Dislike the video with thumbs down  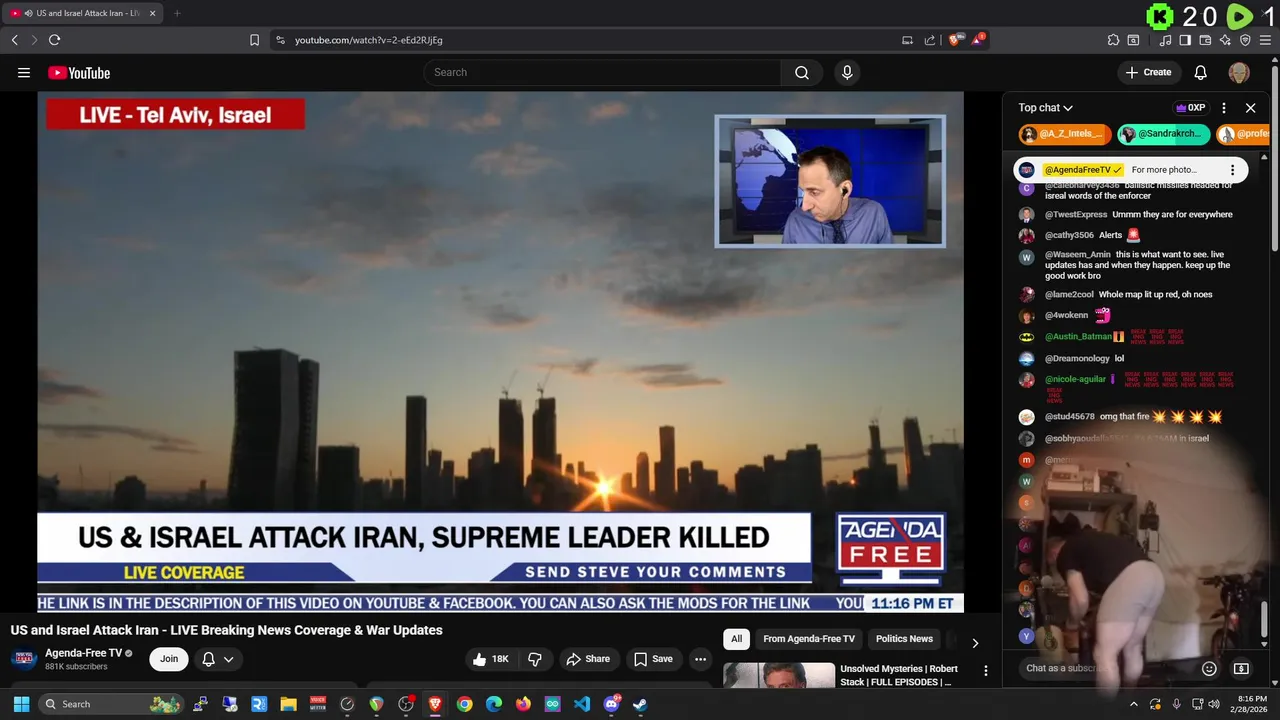pos(535,659)
